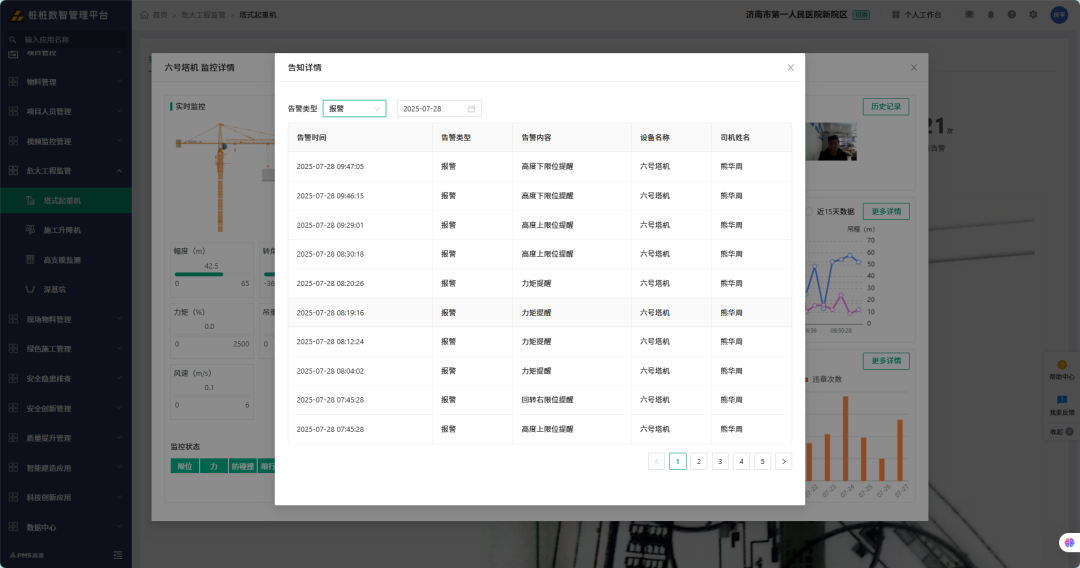
Task: Click the 限位 monitoring status tag
Action: pos(185,466)
